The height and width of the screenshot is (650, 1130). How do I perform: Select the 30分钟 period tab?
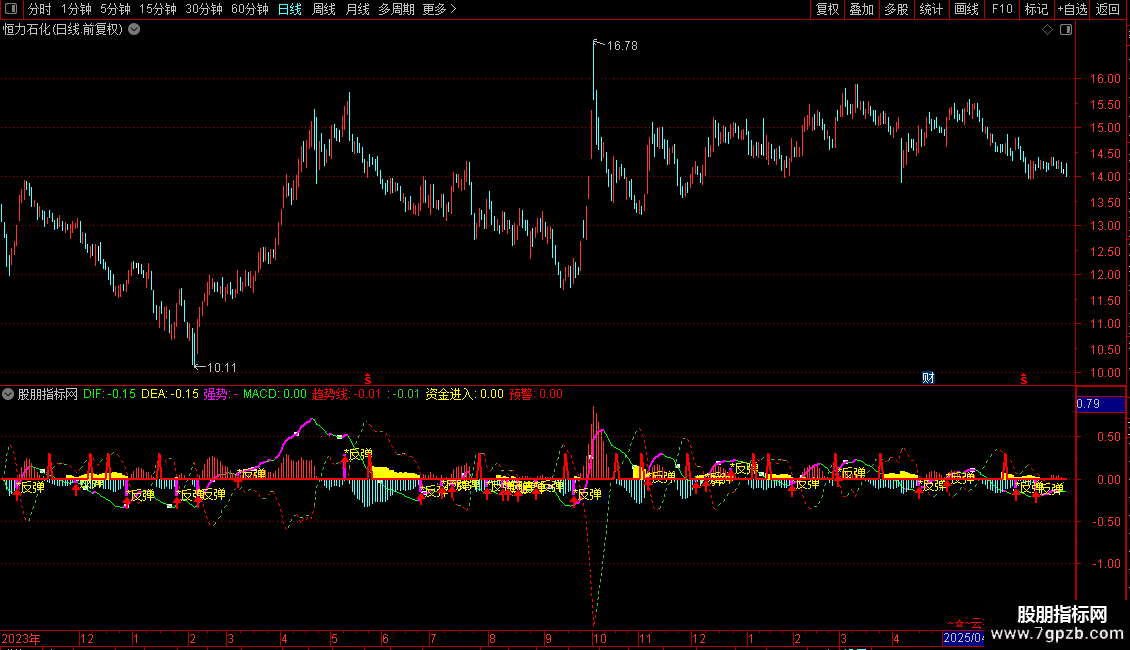coord(204,9)
